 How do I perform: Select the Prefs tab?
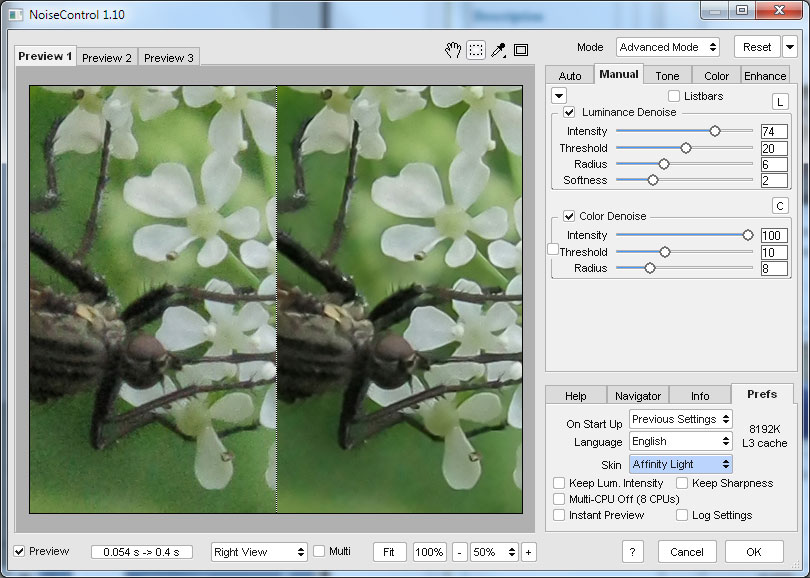tap(762, 394)
